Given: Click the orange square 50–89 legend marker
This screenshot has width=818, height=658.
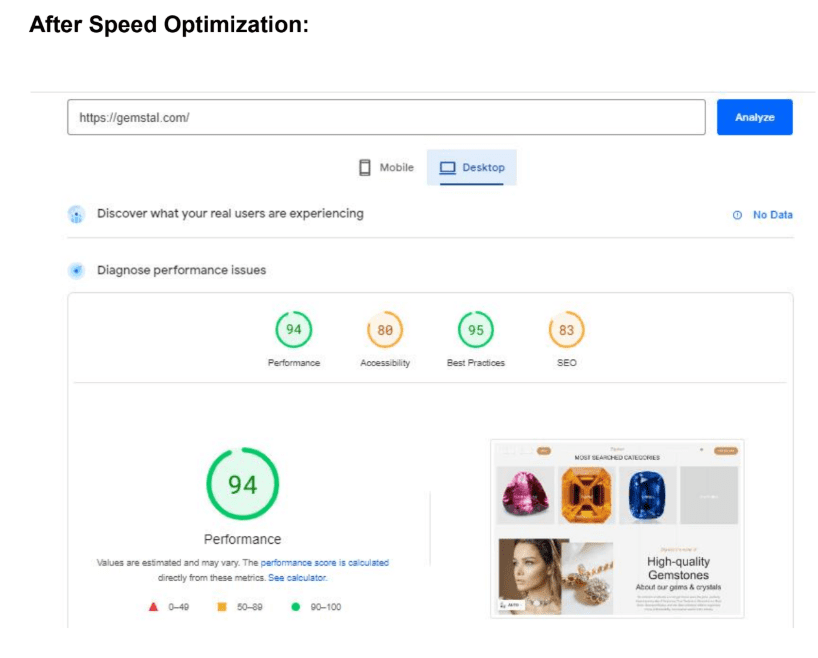Looking at the screenshot, I should point(222,607).
